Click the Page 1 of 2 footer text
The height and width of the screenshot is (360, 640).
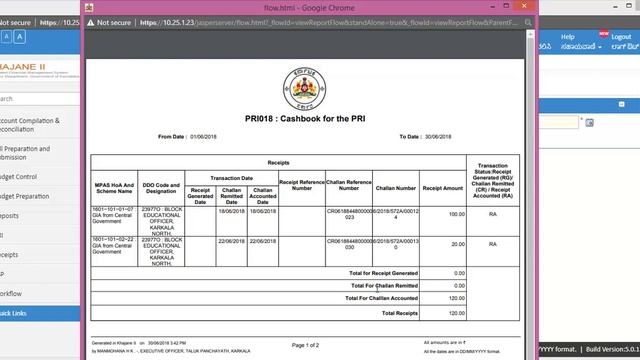[x=305, y=345]
